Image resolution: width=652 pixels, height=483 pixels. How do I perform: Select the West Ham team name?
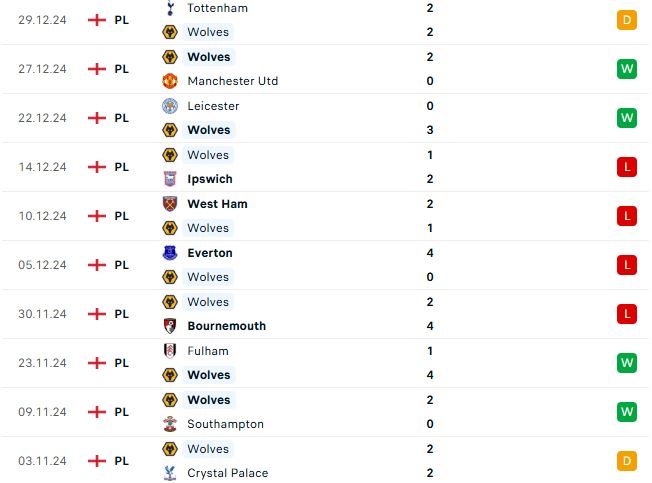click(217, 204)
